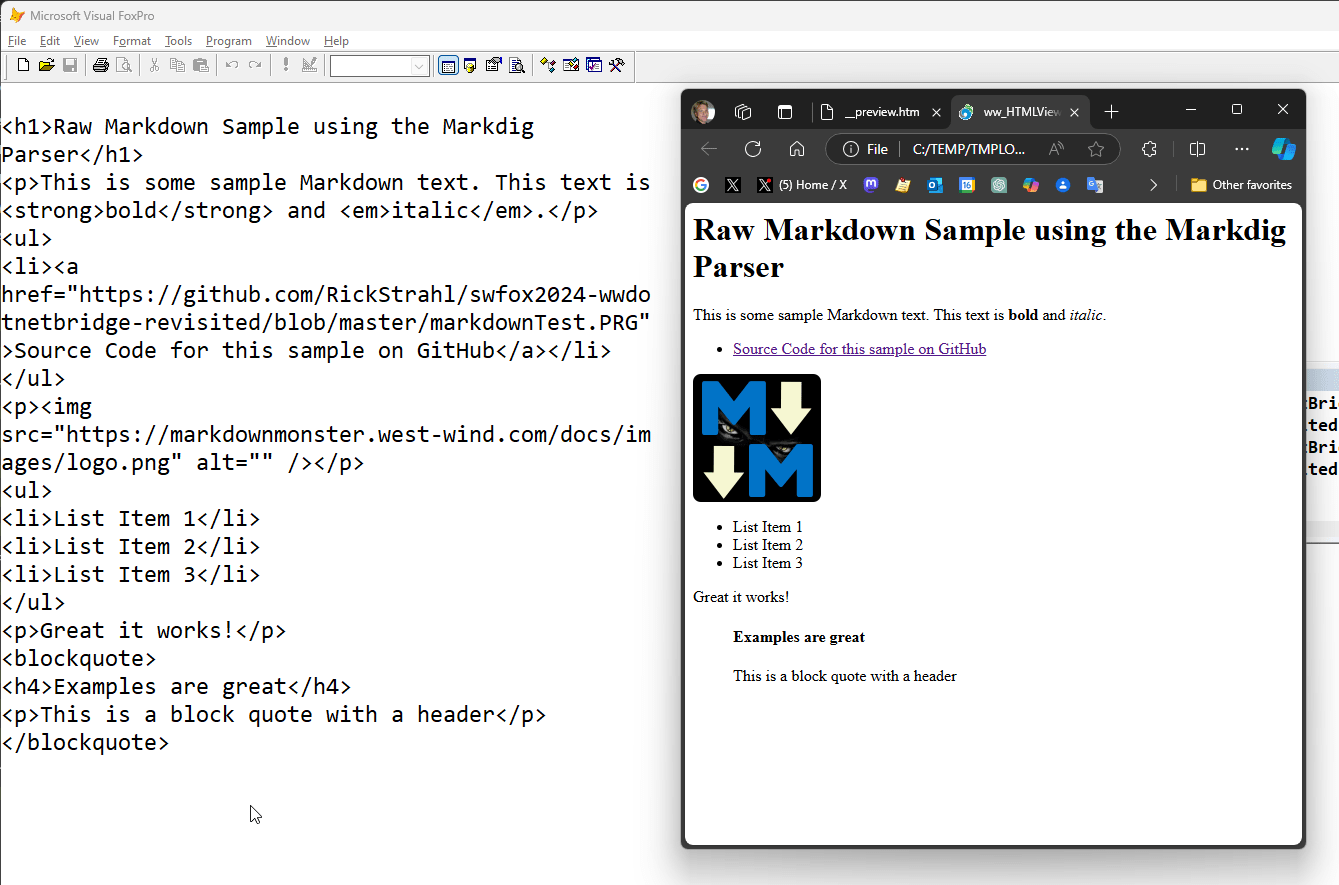Open the Document View icon with magnifier
The height and width of the screenshot is (885, 1339).
[517, 66]
